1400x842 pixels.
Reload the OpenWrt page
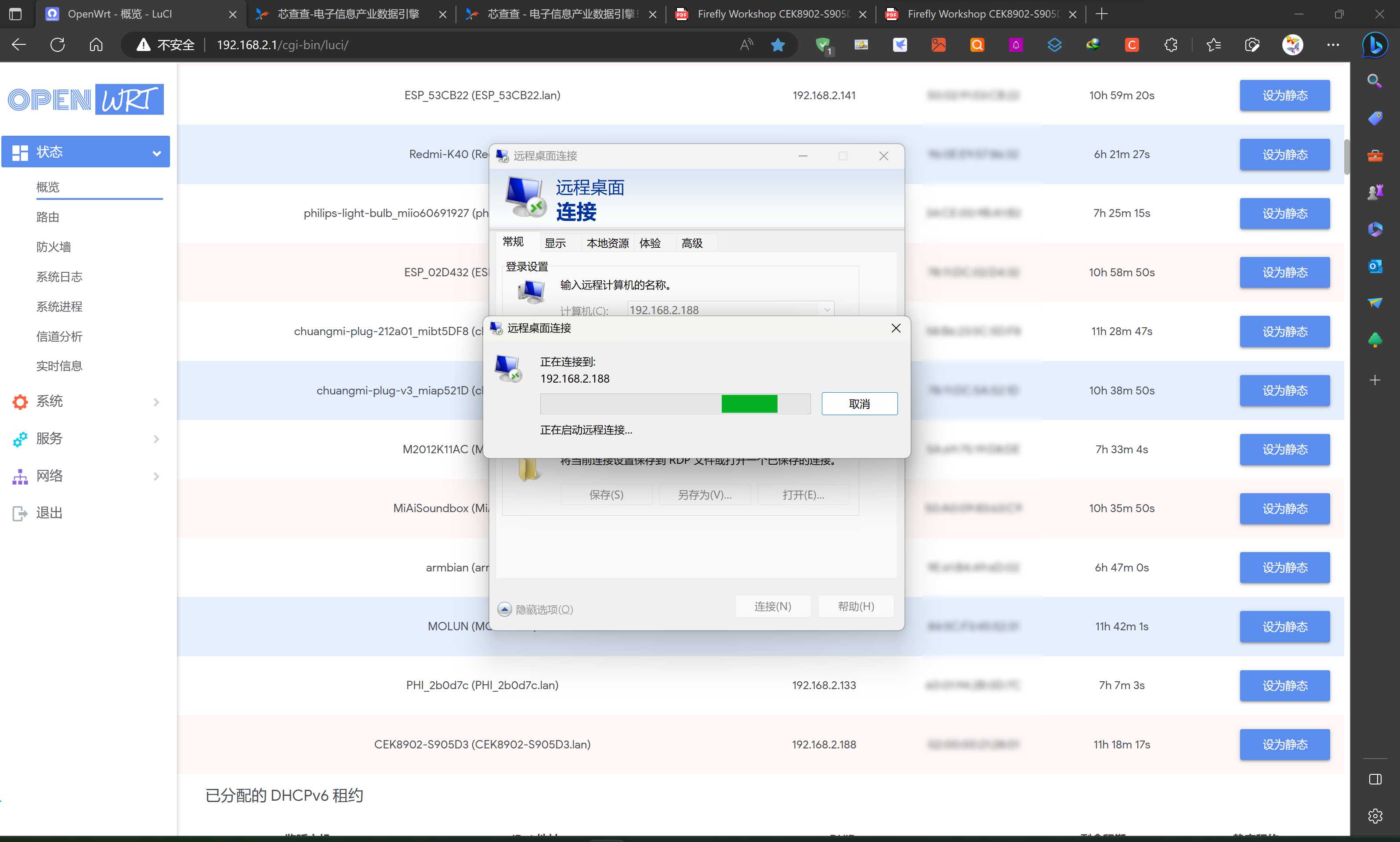(57, 45)
